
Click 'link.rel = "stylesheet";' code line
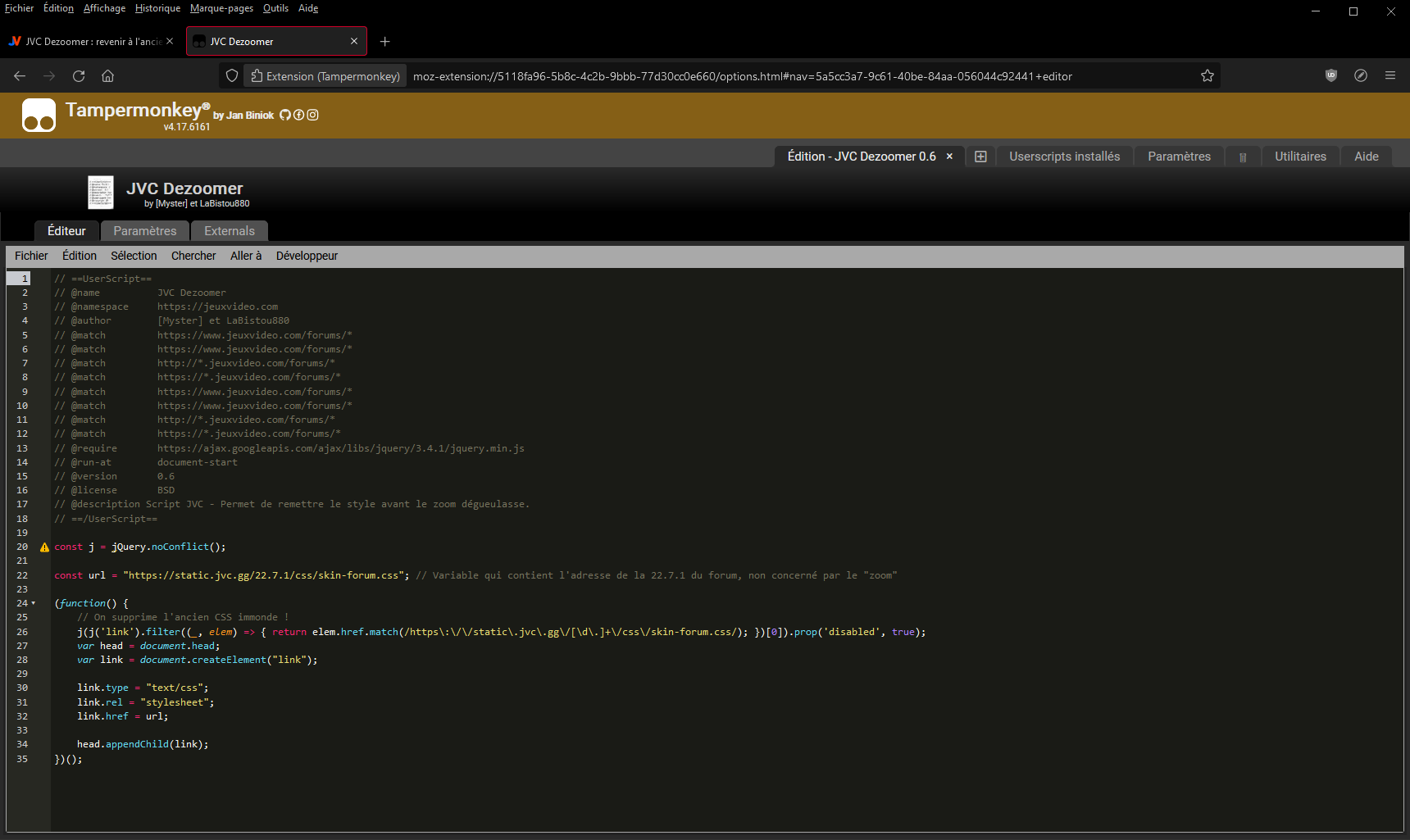point(146,702)
